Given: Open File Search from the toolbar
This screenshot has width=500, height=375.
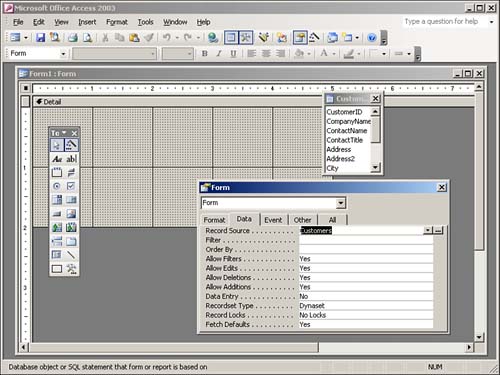Looking at the screenshot, I should tap(55, 37).
